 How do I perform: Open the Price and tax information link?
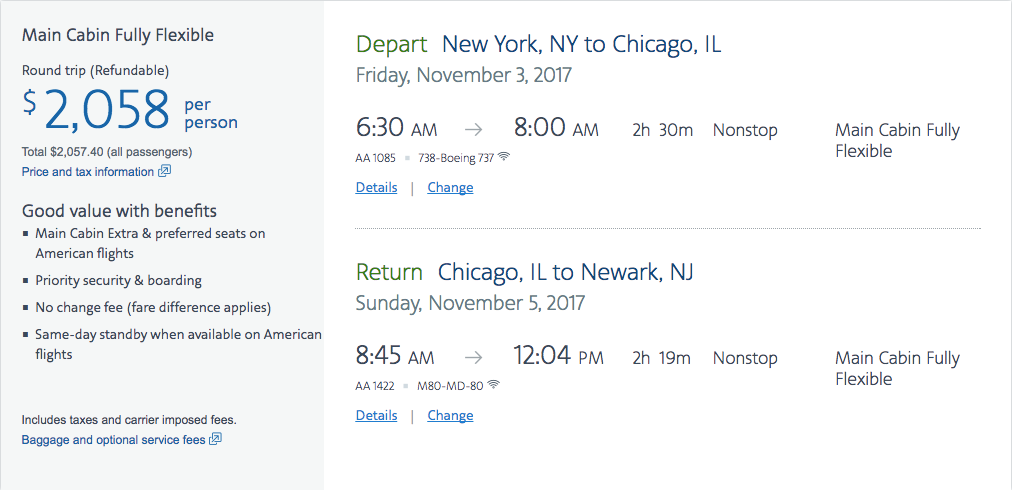[x=88, y=172]
